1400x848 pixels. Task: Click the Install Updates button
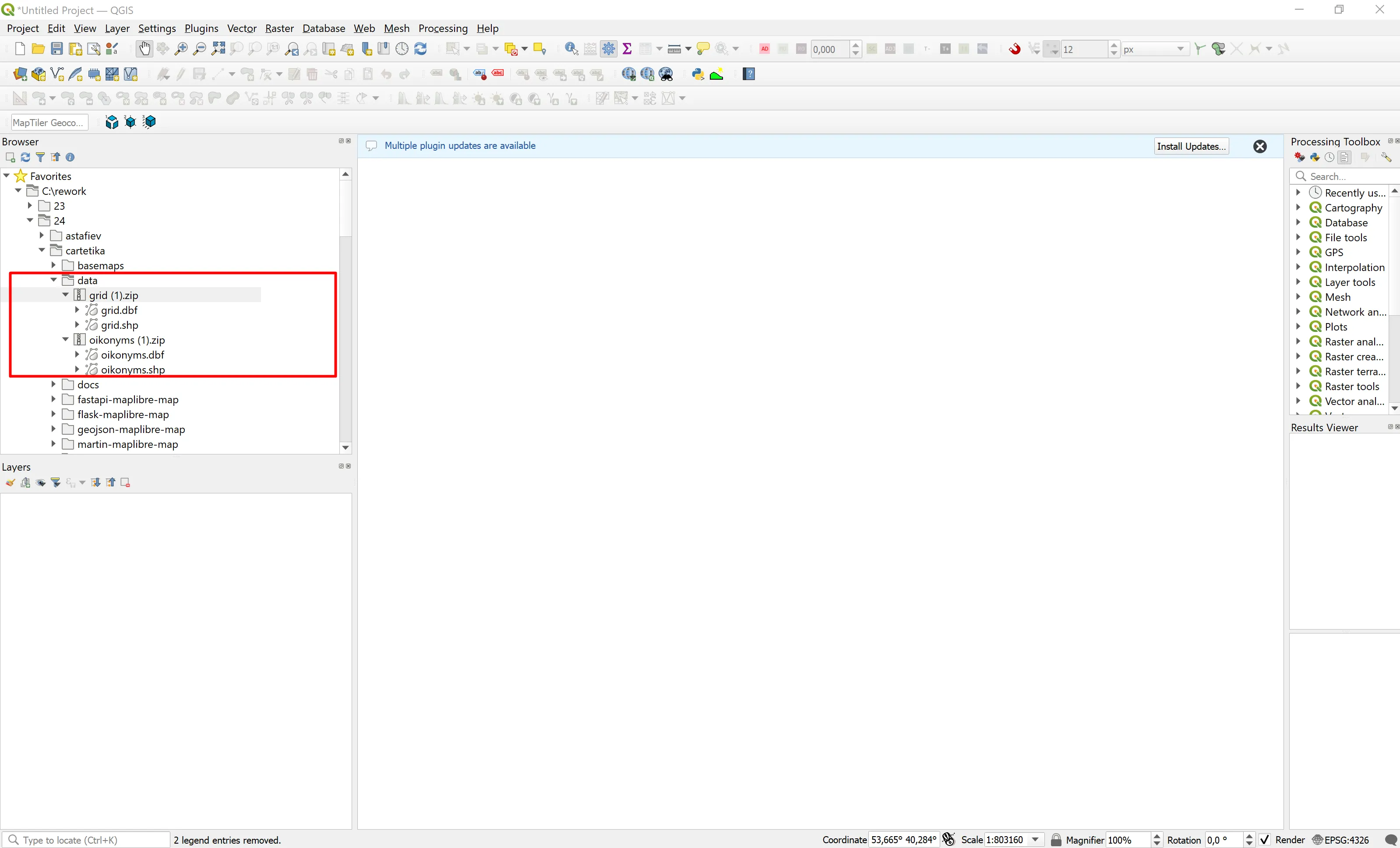1191,146
